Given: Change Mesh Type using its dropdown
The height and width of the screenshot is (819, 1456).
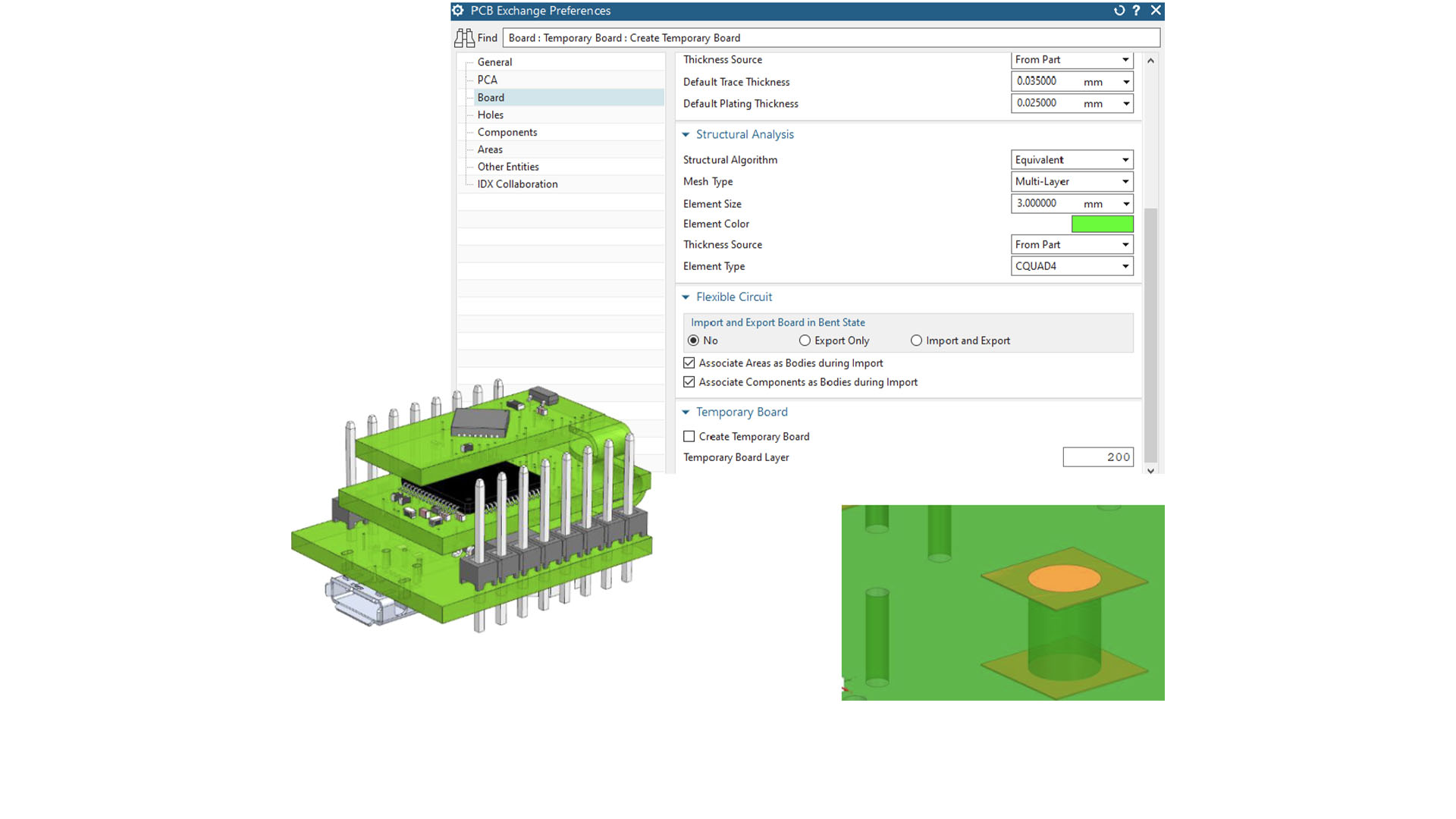Looking at the screenshot, I should click(x=1126, y=181).
